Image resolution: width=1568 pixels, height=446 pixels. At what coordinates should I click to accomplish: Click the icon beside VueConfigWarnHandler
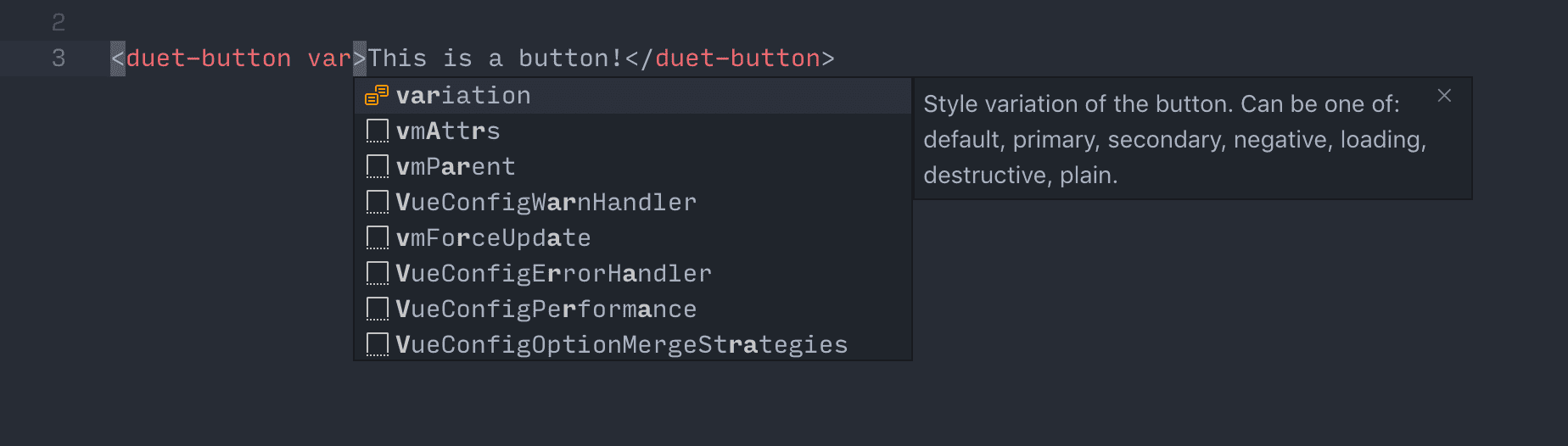coord(378,202)
